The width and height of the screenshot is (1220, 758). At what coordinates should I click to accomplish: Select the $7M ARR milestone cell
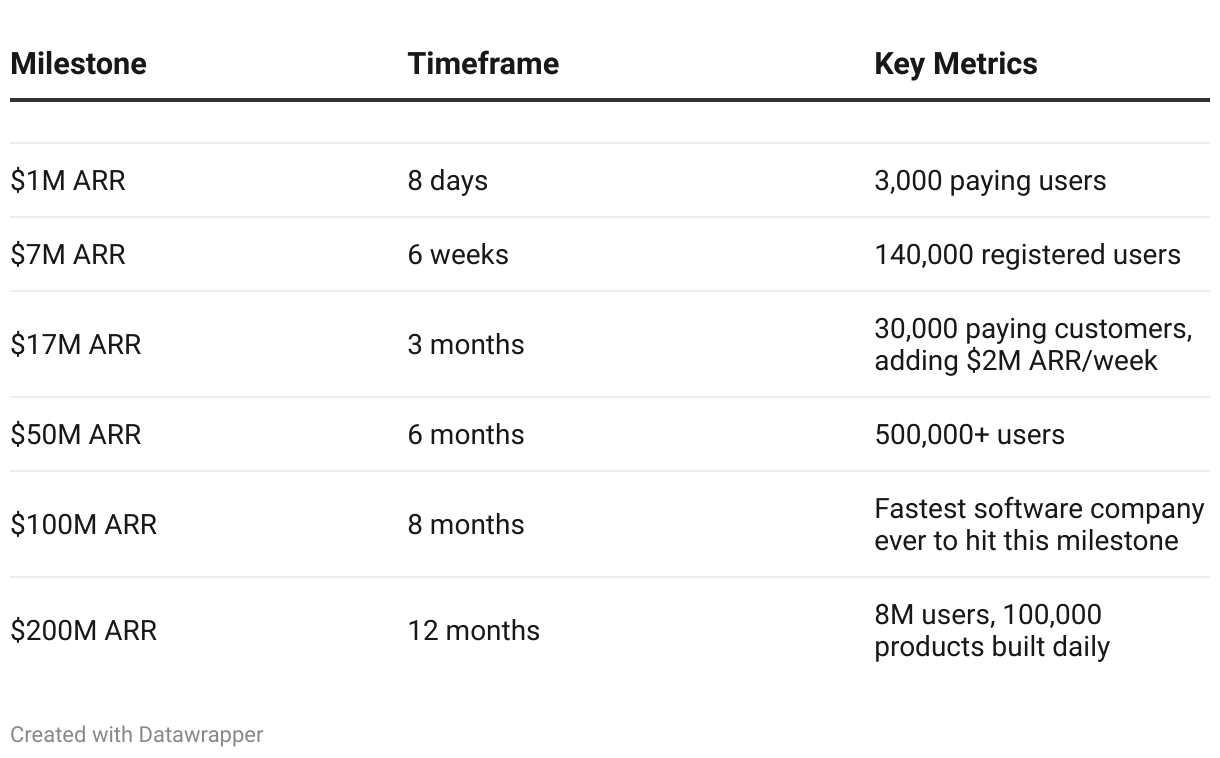[68, 255]
